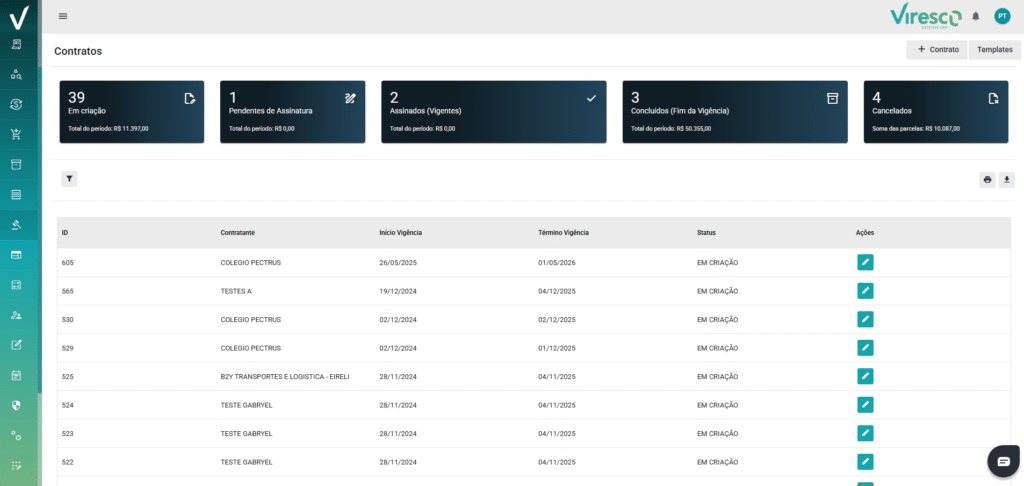Edit contract 605 with the pencil button
Screen dimensions: 1024x486
(865, 262)
